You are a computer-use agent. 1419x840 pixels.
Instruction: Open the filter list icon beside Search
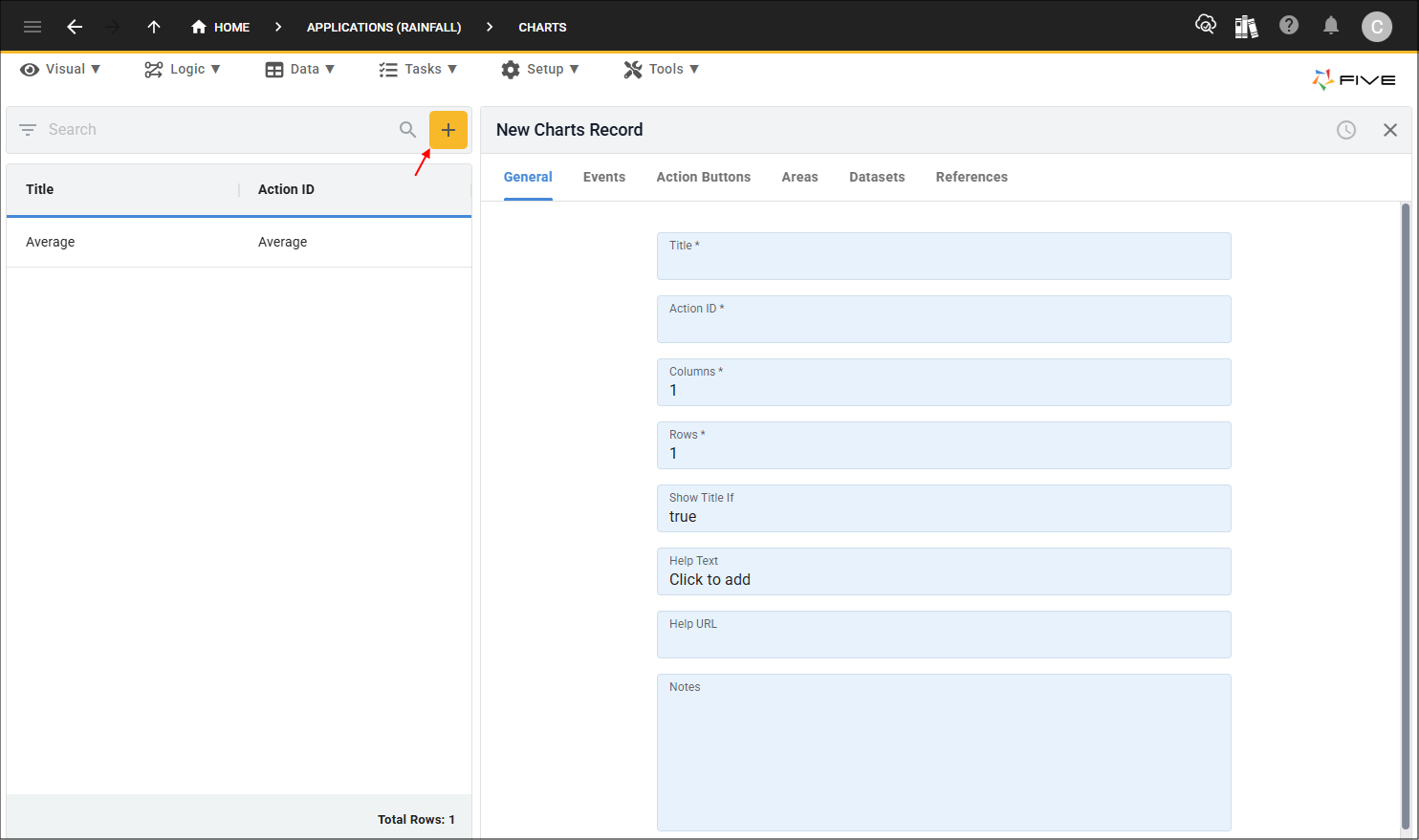coord(28,130)
